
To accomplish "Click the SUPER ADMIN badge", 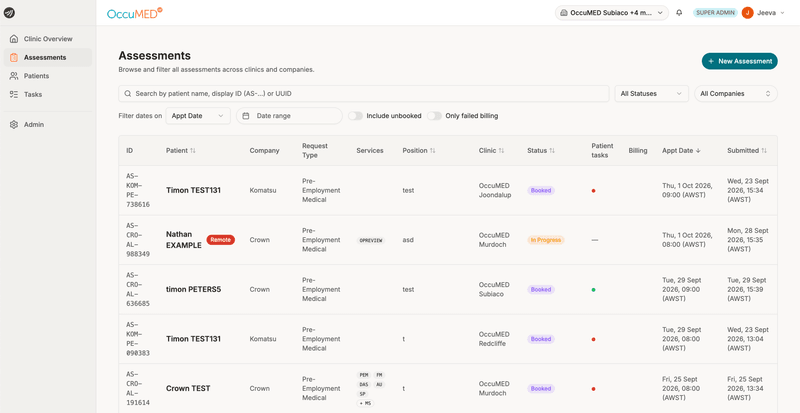I will [x=715, y=13].
